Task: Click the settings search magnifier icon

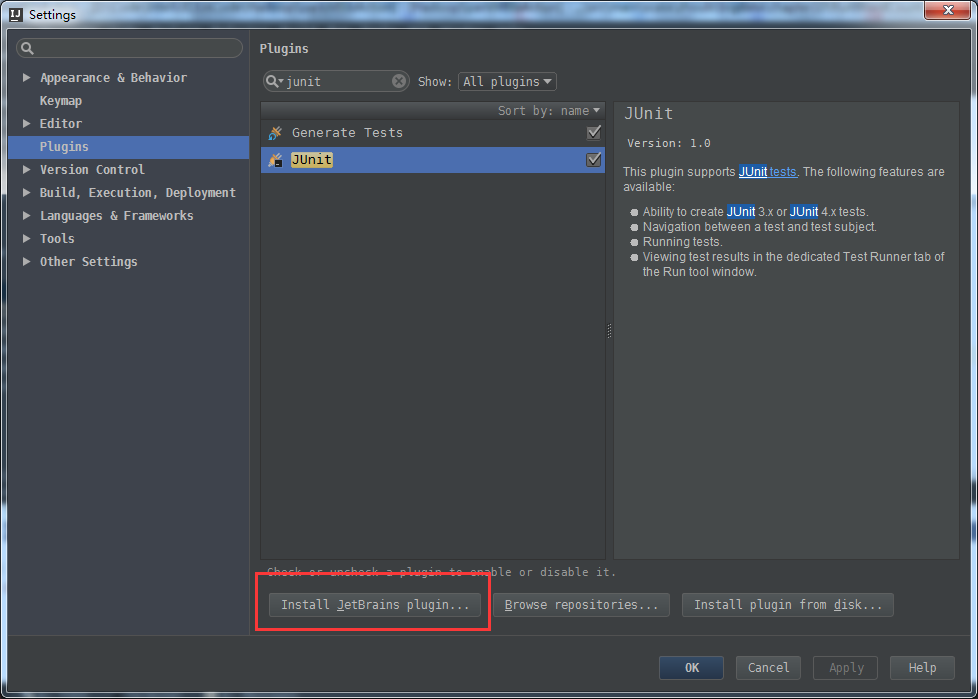Action: (27, 48)
